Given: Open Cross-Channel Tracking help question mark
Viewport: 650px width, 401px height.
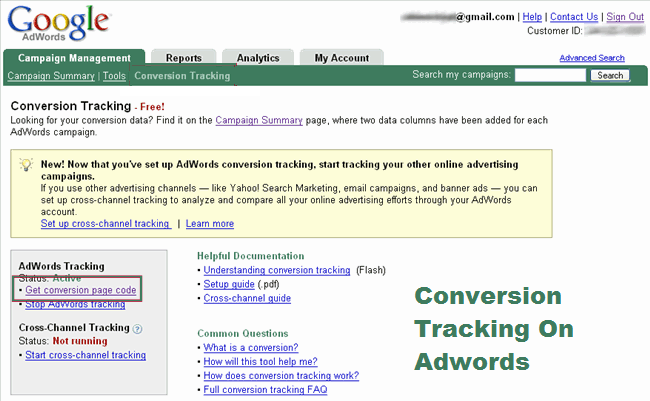Looking at the screenshot, I should [x=137, y=329].
